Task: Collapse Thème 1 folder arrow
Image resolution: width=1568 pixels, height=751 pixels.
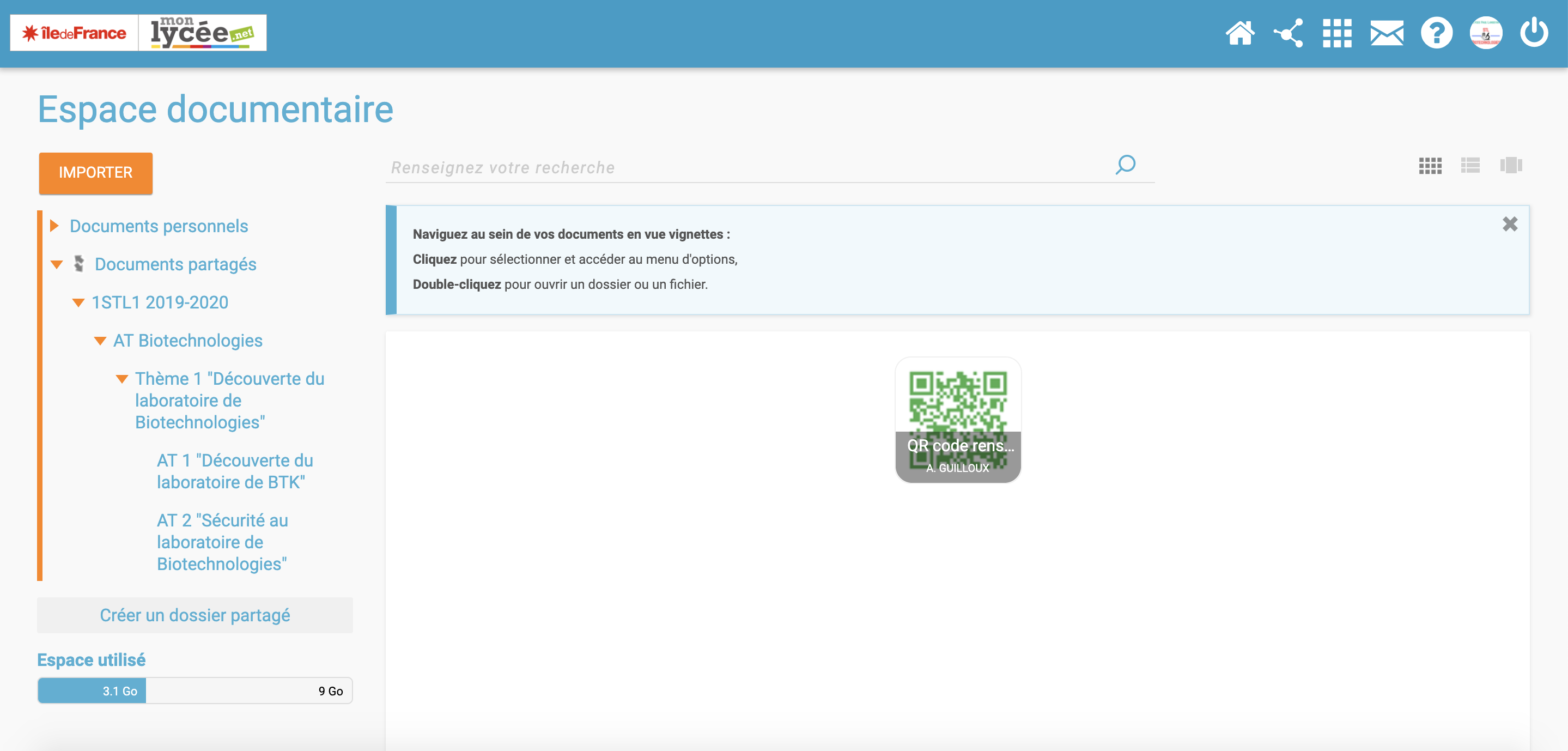Action: 121,379
